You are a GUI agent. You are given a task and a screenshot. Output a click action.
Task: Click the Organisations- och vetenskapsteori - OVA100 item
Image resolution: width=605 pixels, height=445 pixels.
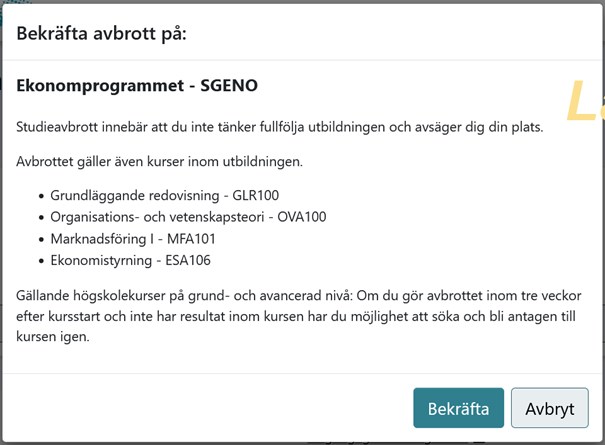pos(188,216)
